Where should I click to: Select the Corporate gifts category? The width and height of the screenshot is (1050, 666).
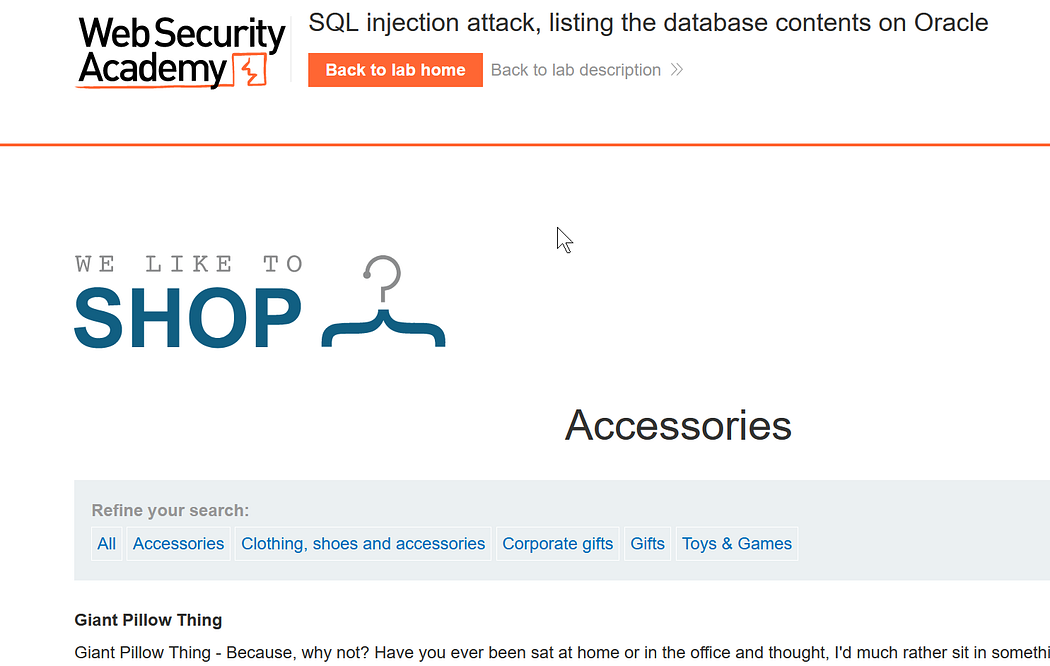tap(557, 544)
